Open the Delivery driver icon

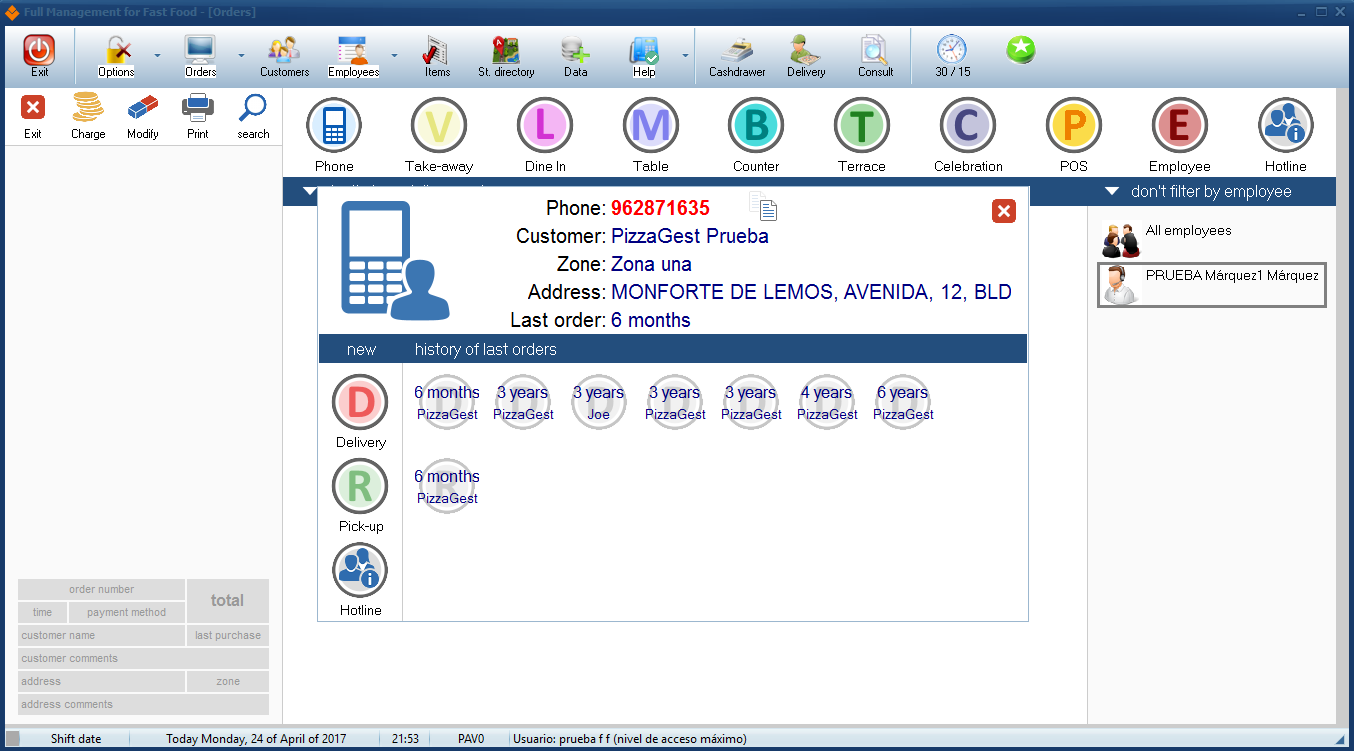tap(806, 50)
